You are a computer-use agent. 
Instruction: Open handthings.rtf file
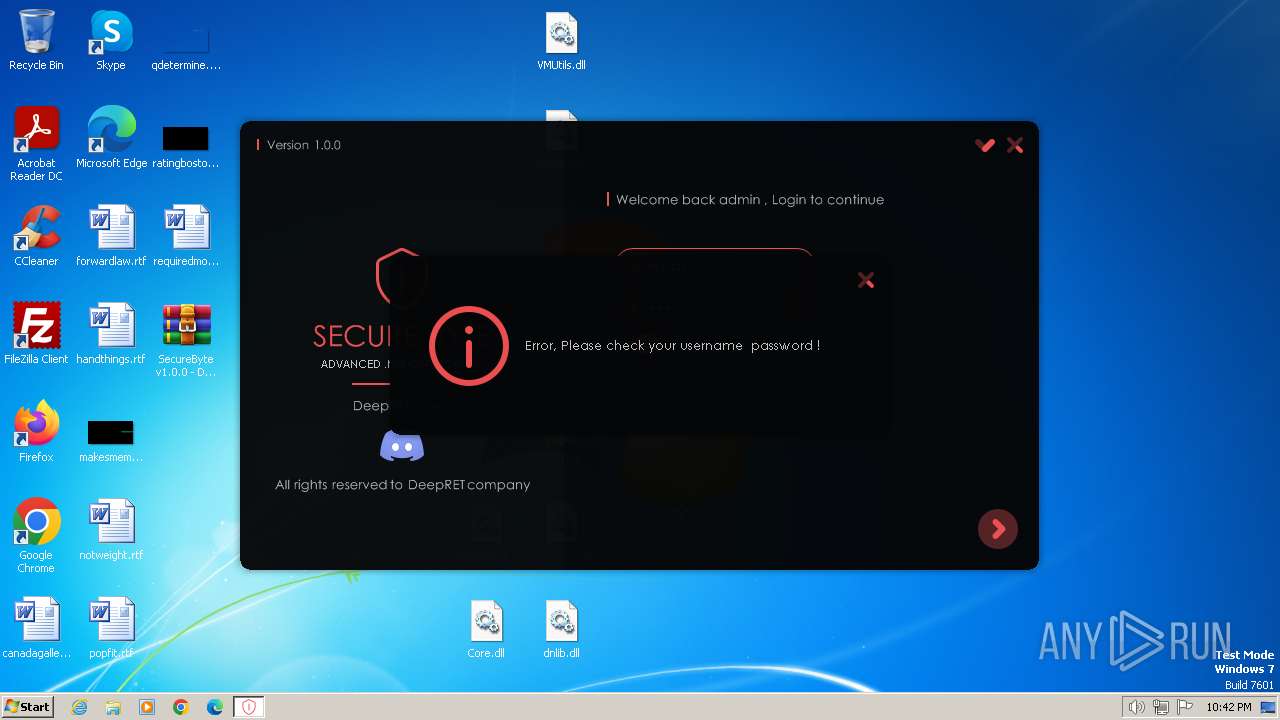point(111,334)
